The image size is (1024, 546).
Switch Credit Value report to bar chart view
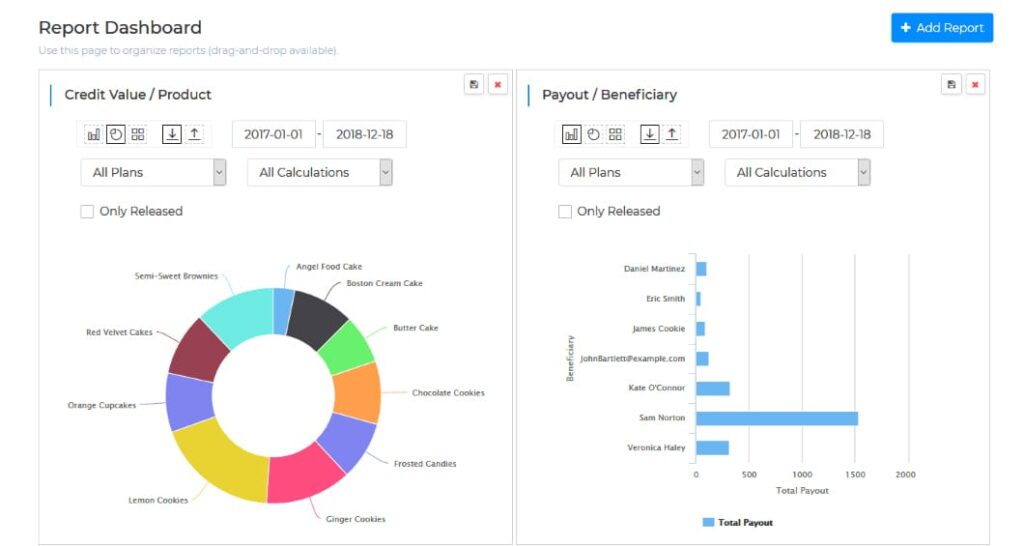[x=93, y=134]
